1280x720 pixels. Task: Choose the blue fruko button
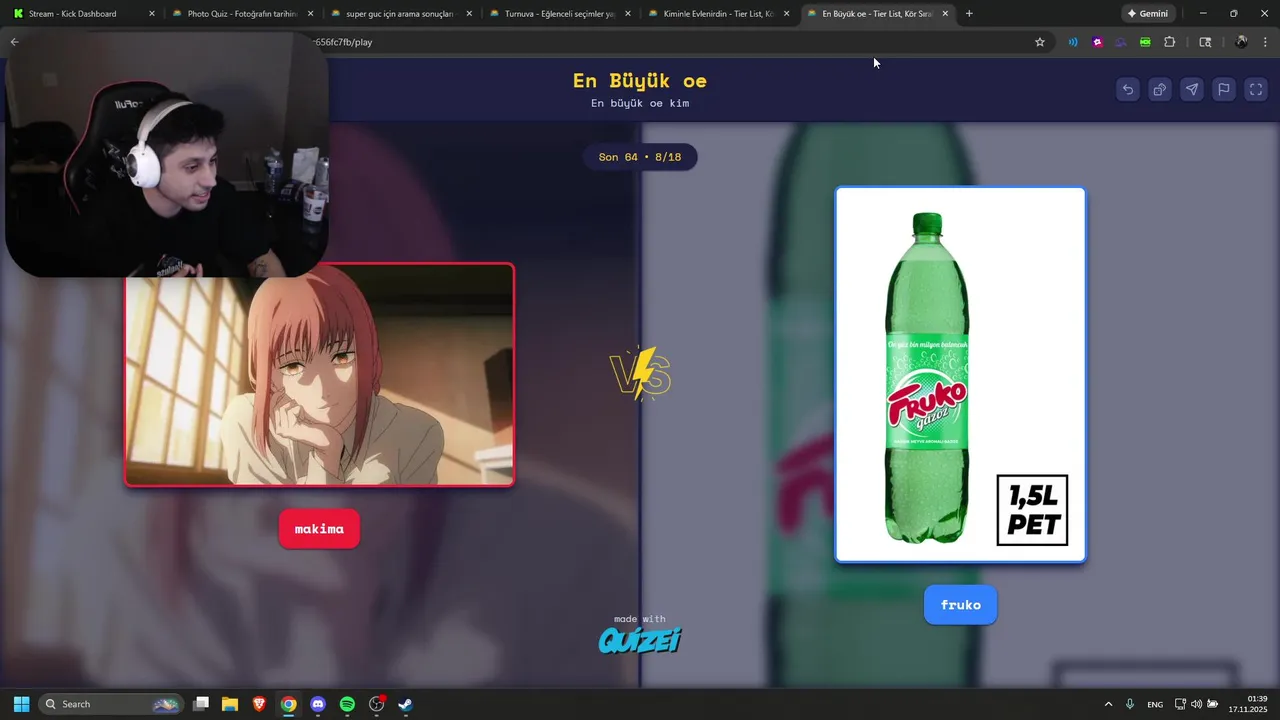(960, 605)
